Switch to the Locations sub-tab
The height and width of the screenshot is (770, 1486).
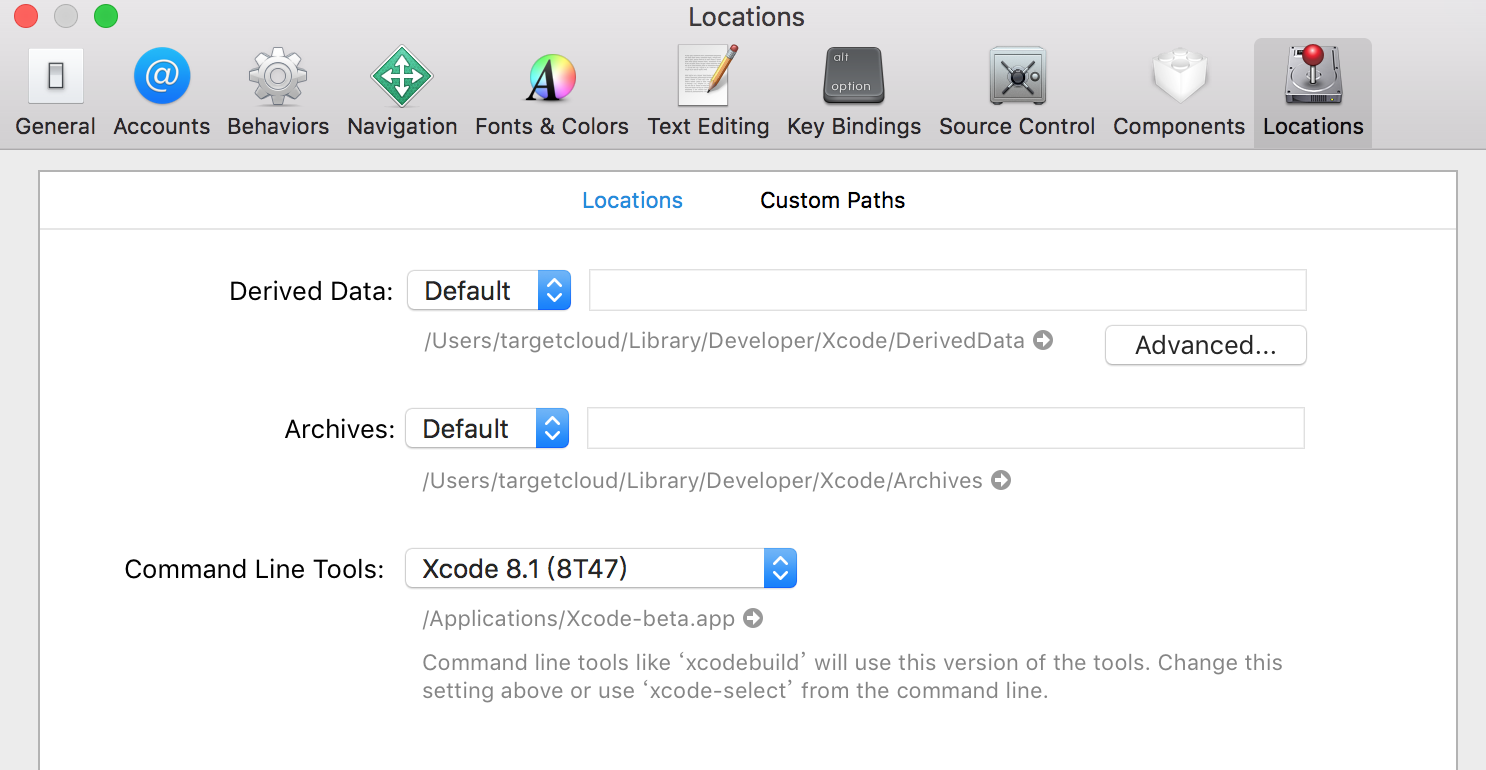coord(632,200)
